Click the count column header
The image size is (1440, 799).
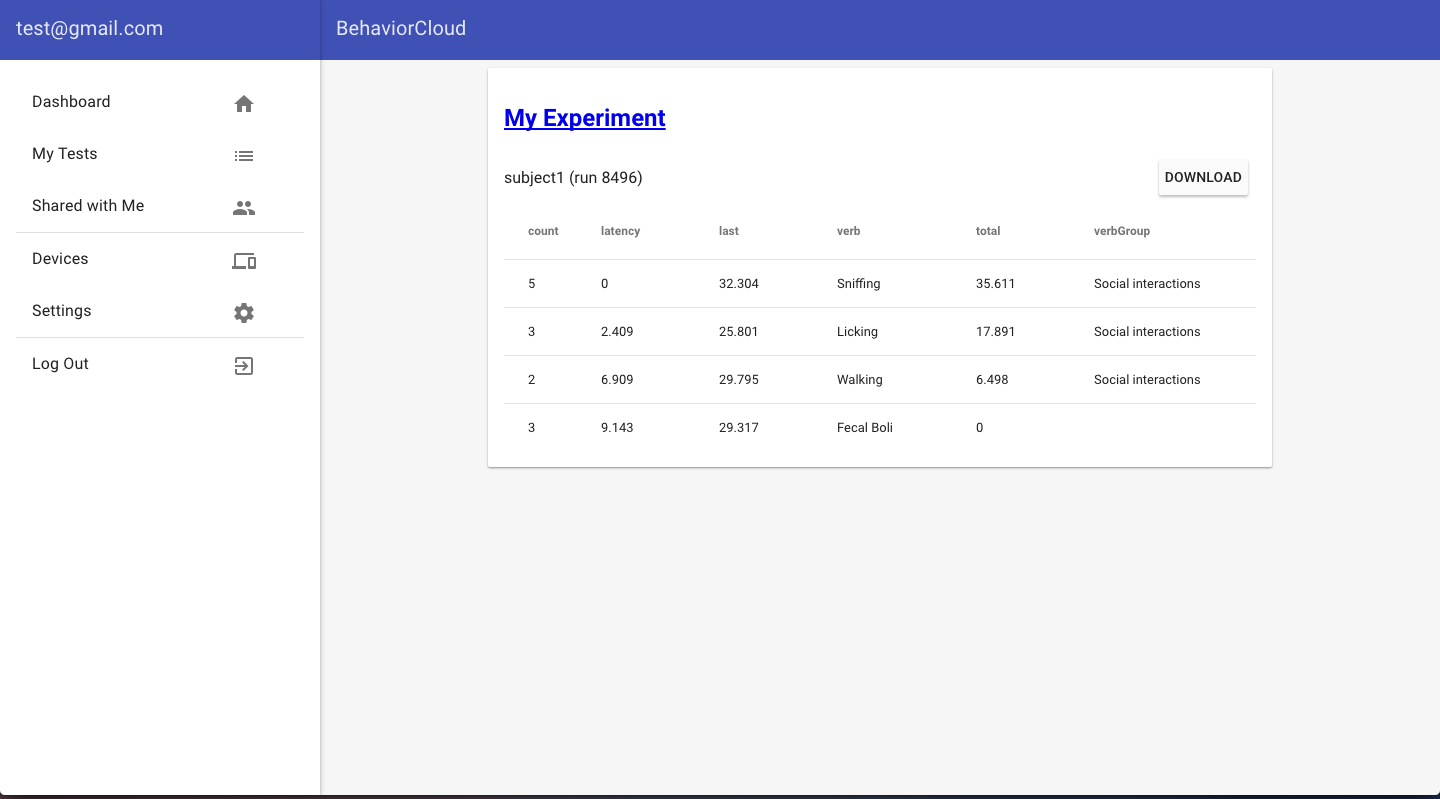click(x=543, y=231)
